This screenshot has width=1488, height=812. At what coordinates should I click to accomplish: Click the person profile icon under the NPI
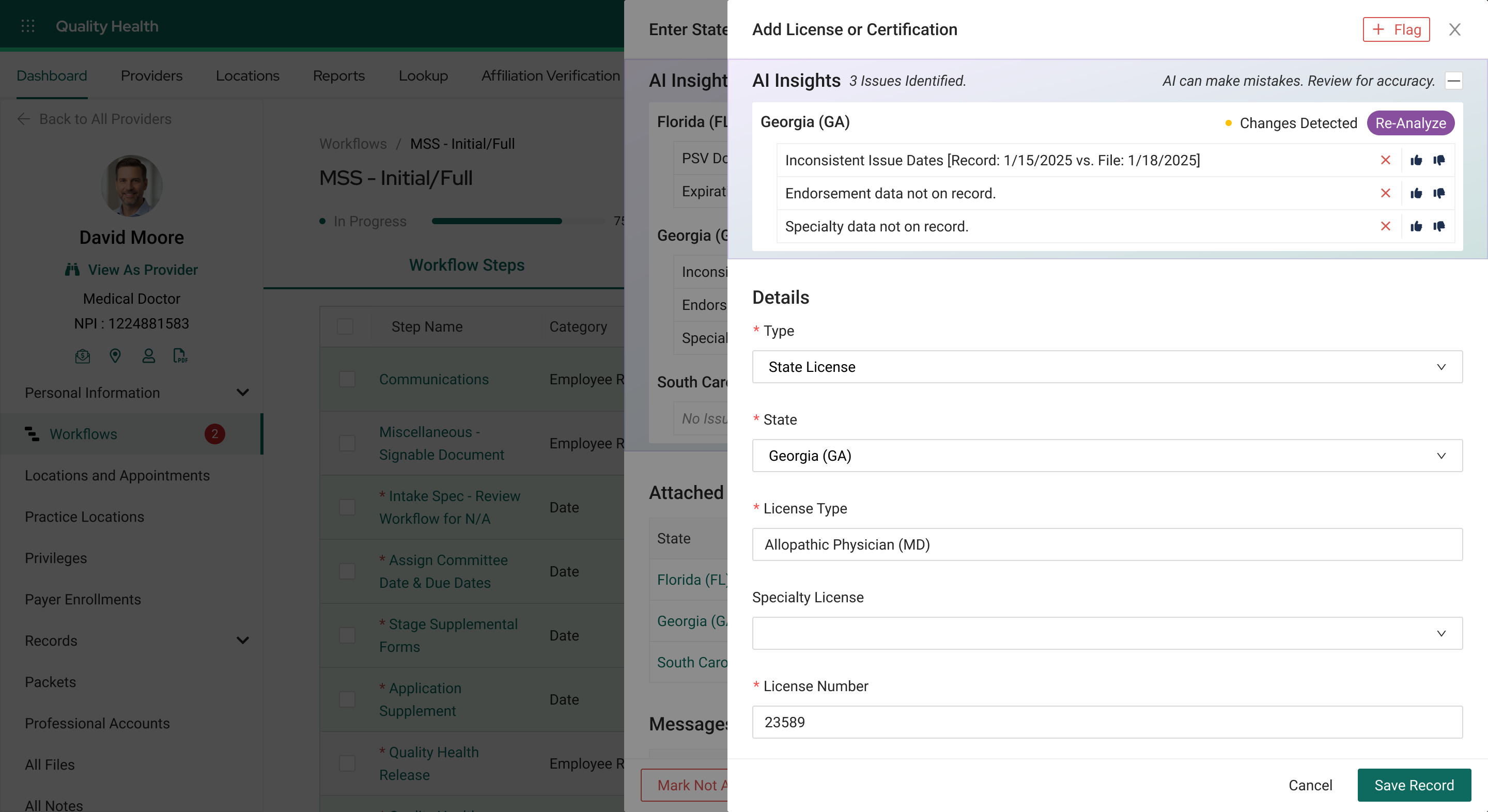148,356
